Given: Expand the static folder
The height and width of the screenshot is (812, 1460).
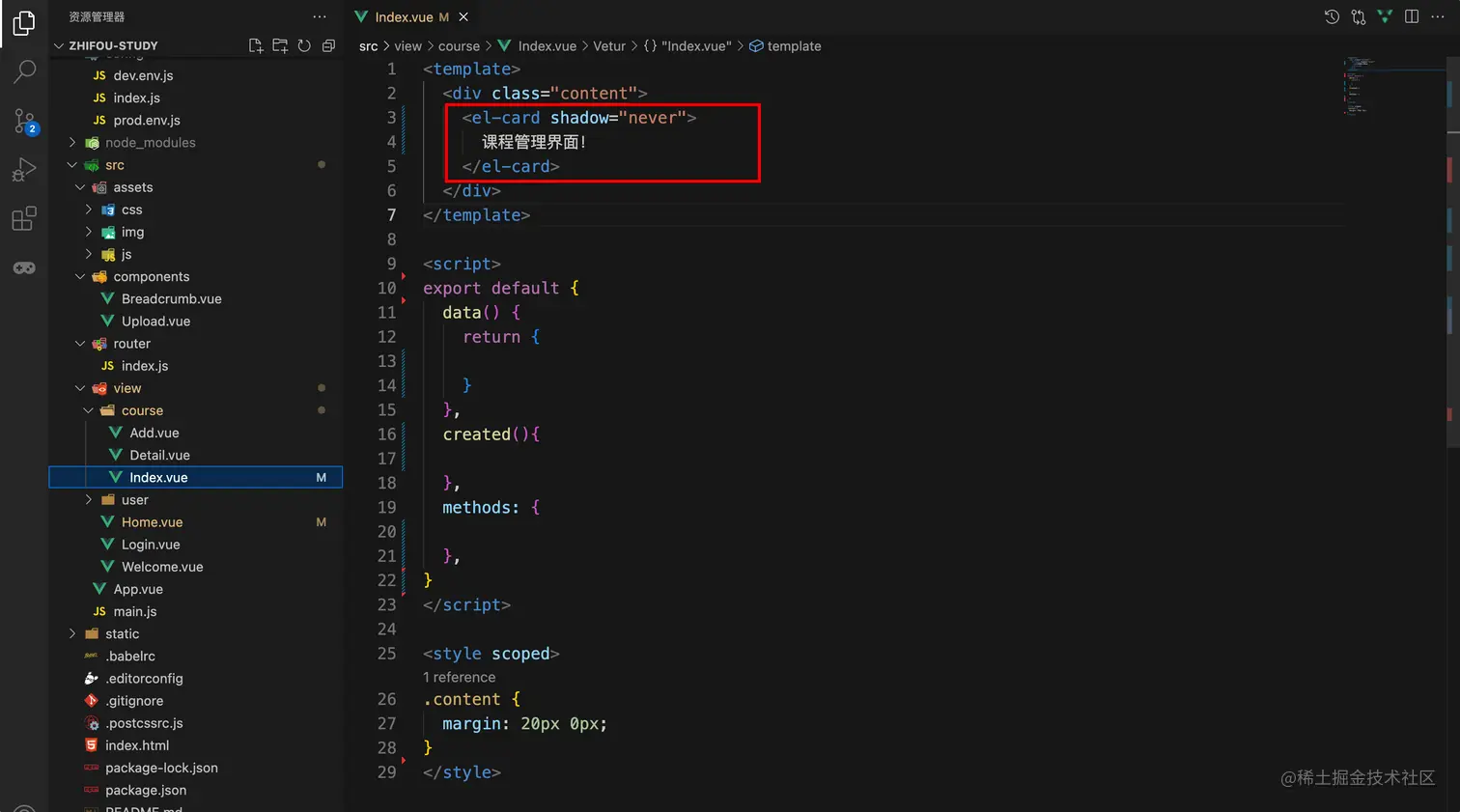Looking at the screenshot, I should tap(72, 633).
